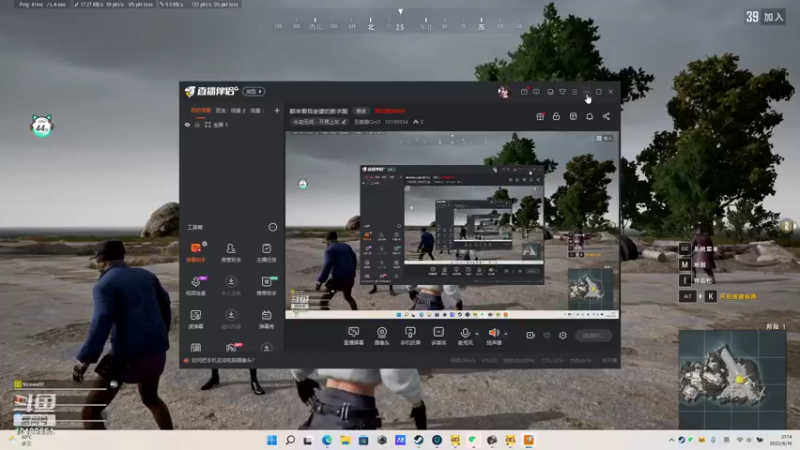Open the phone-as-webcam help tip link
The width and height of the screenshot is (800, 450).
(222, 360)
